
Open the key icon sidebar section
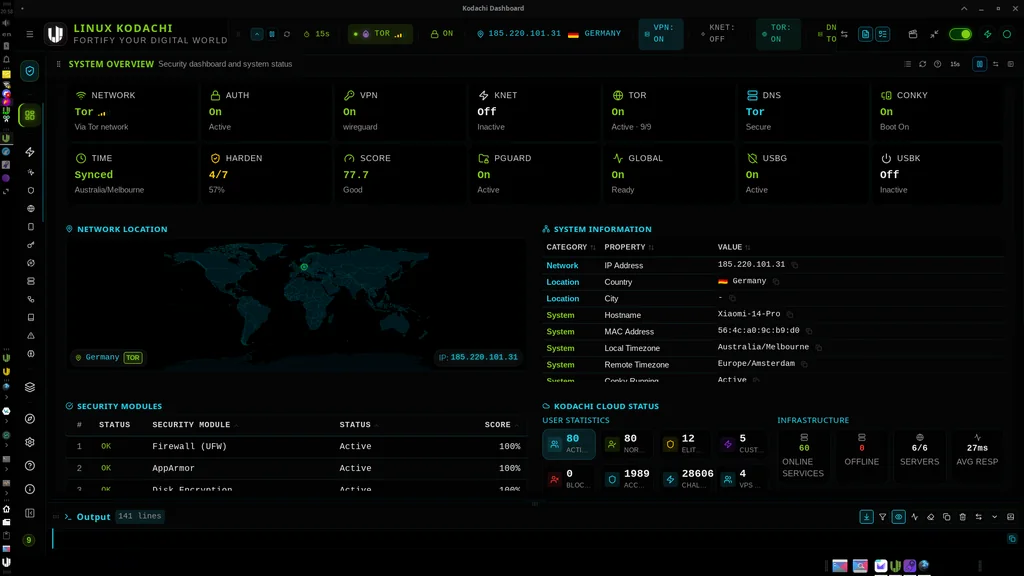(x=31, y=245)
